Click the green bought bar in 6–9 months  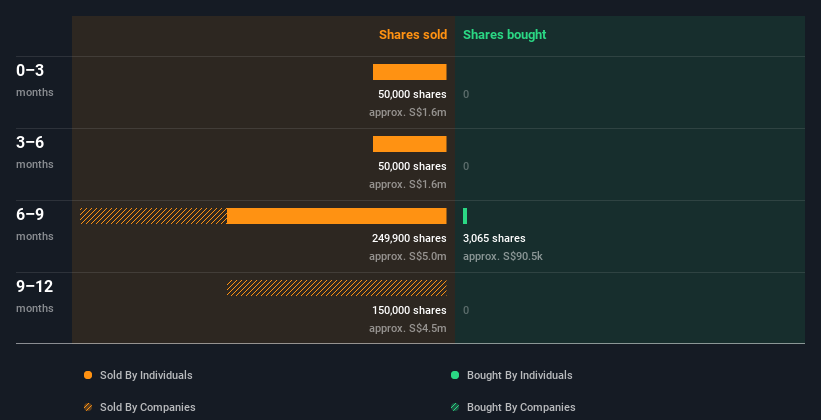(x=465, y=216)
